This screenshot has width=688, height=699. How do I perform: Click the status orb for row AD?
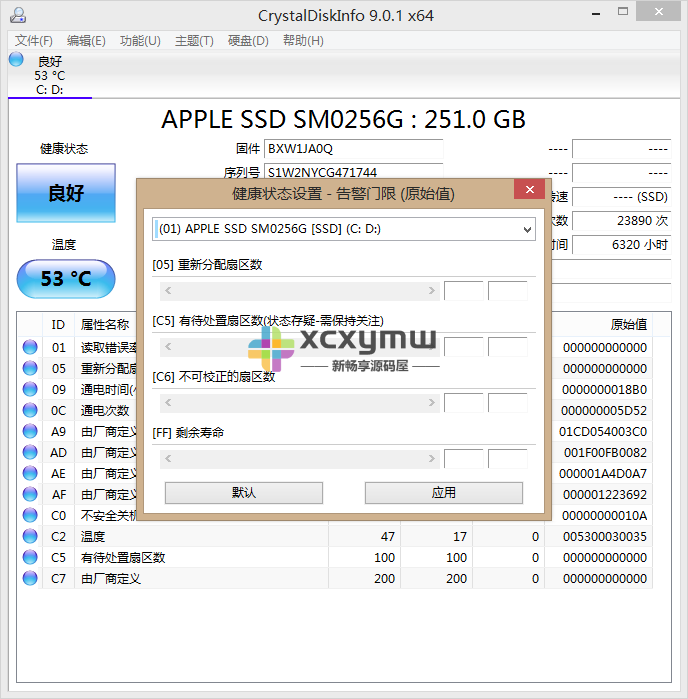tap(30, 452)
